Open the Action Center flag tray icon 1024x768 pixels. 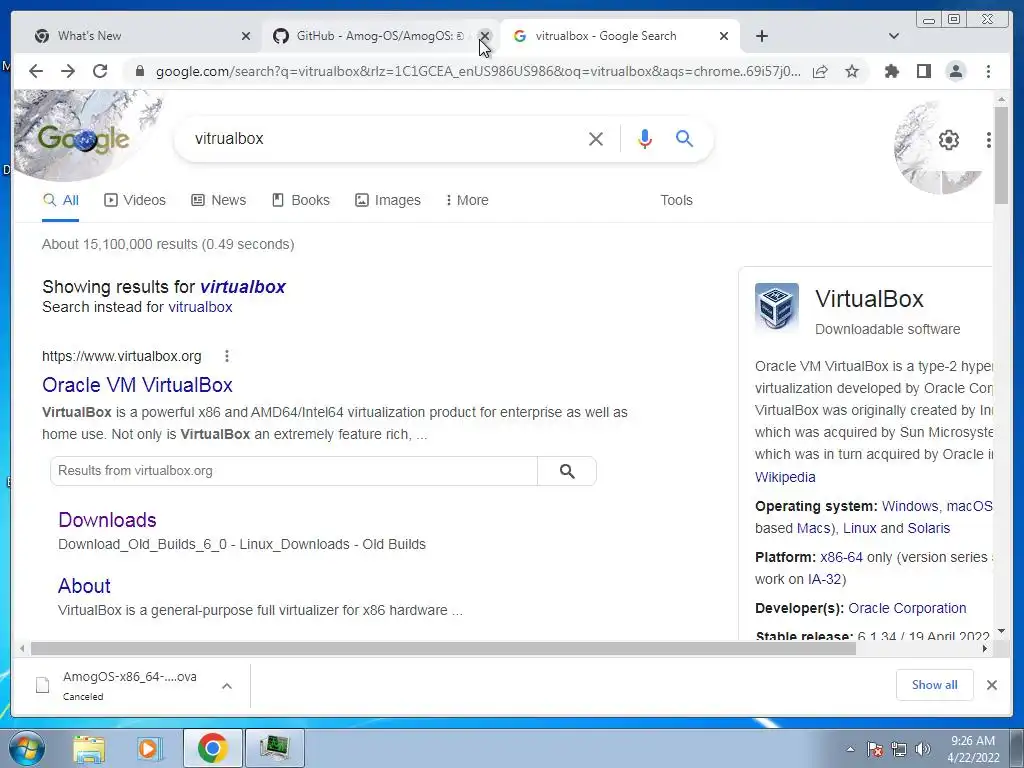[875, 749]
